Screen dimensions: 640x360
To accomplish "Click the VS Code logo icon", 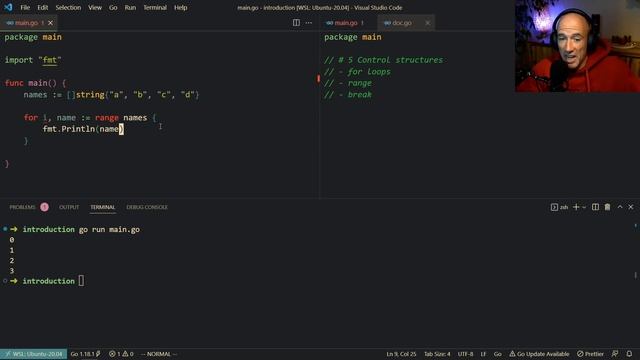I will pyautogui.click(x=8, y=7).
